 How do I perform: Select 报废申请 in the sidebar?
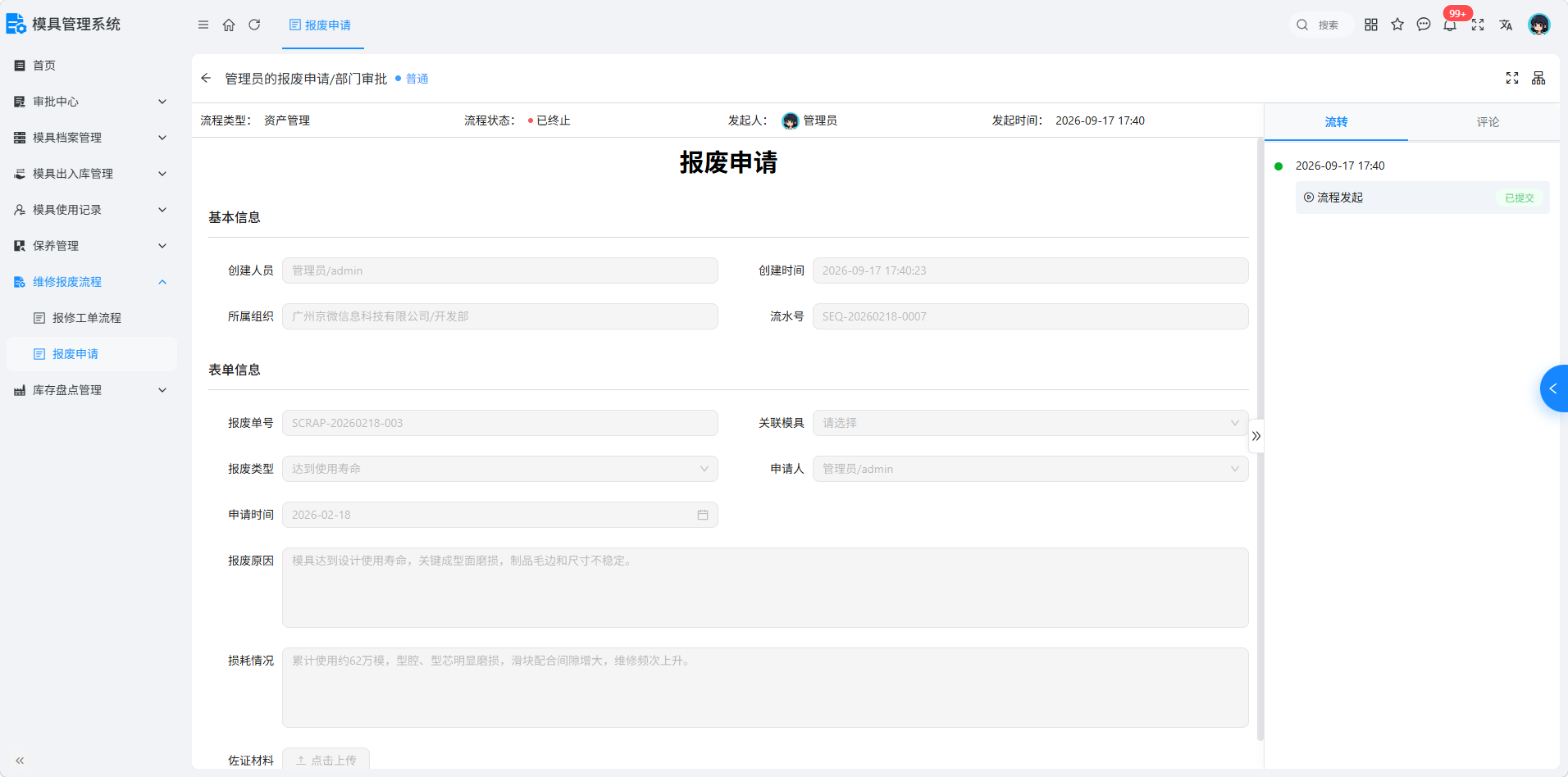tap(91, 354)
